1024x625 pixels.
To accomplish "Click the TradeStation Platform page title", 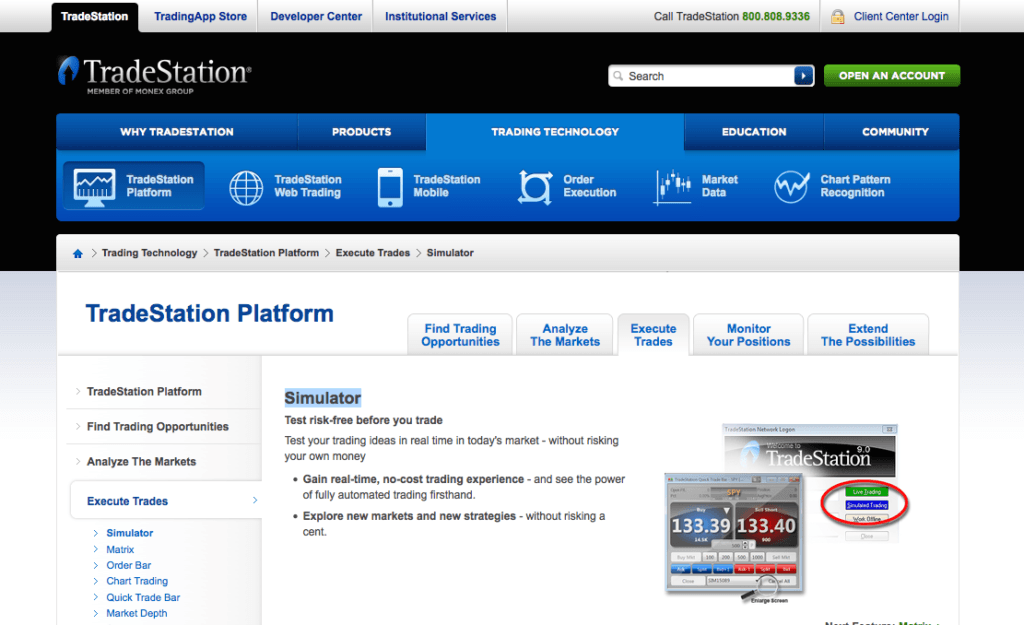I will coord(210,313).
